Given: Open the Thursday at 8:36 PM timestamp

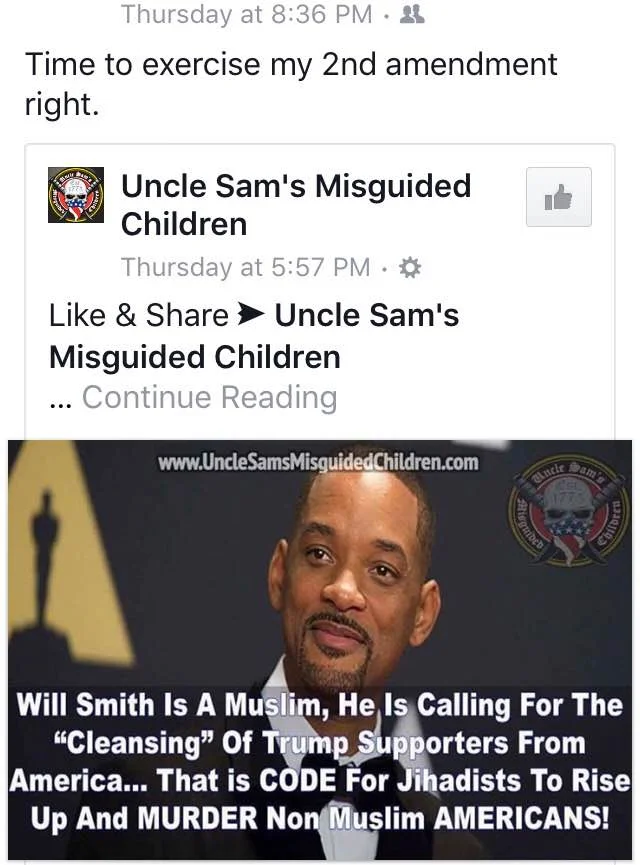Looking at the screenshot, I should (247, 14).
